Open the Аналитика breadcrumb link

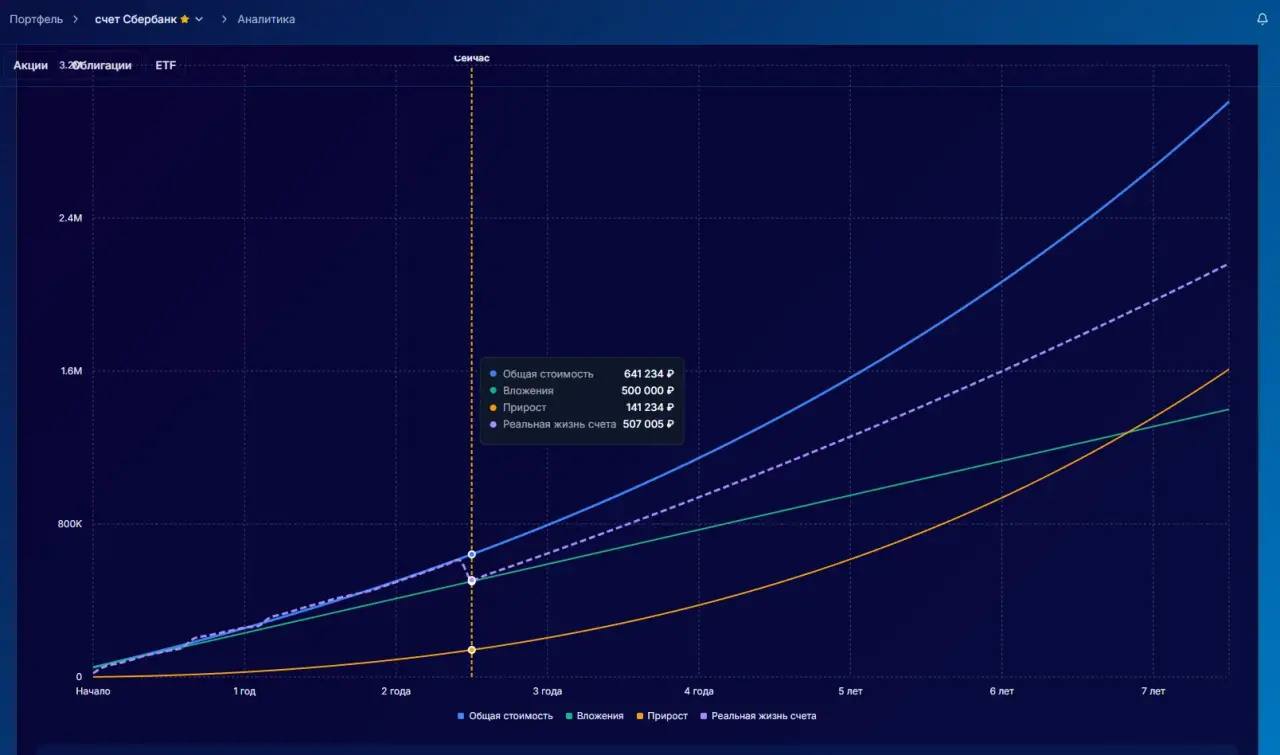click(266, 19)
